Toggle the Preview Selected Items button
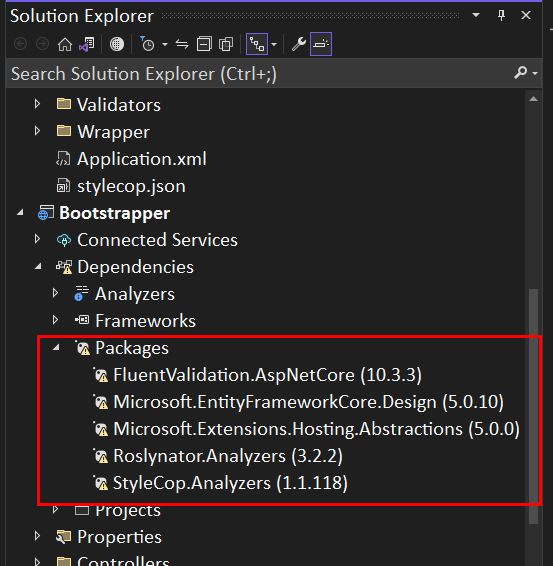This screenshot has width=553, height=566. tap(321, 44)
